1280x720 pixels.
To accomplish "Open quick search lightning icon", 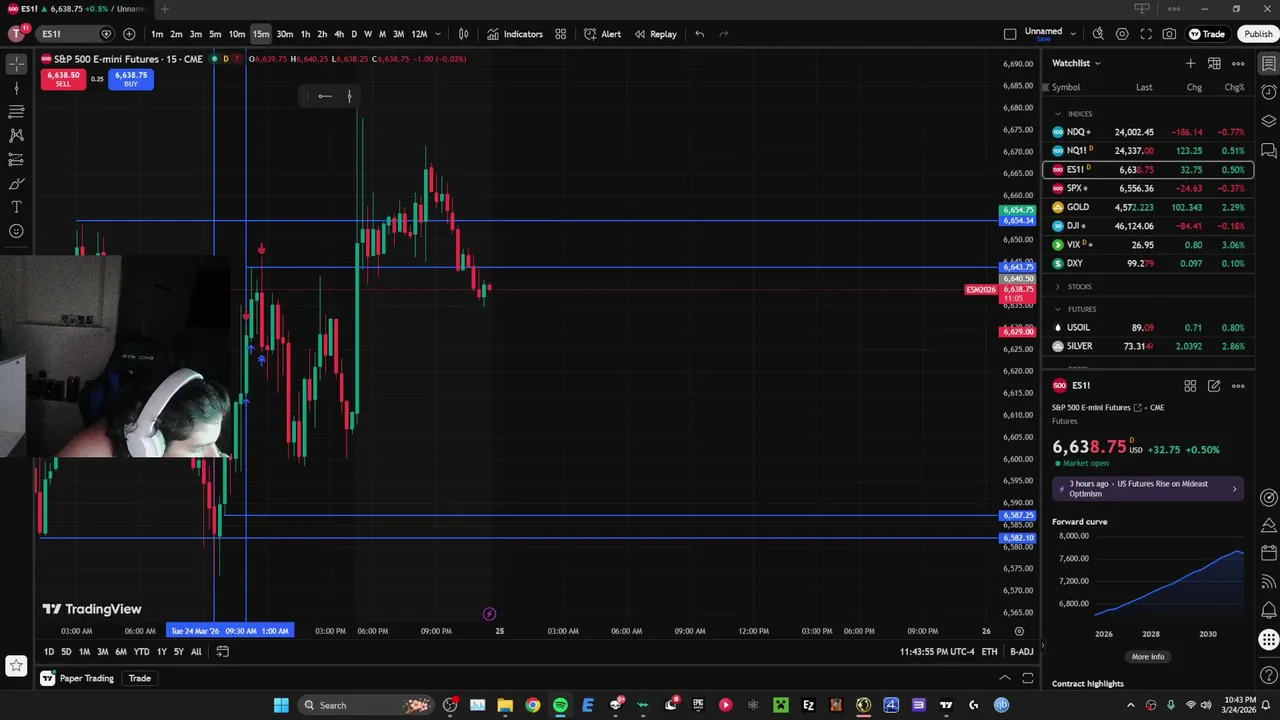I will point(1098,34).
